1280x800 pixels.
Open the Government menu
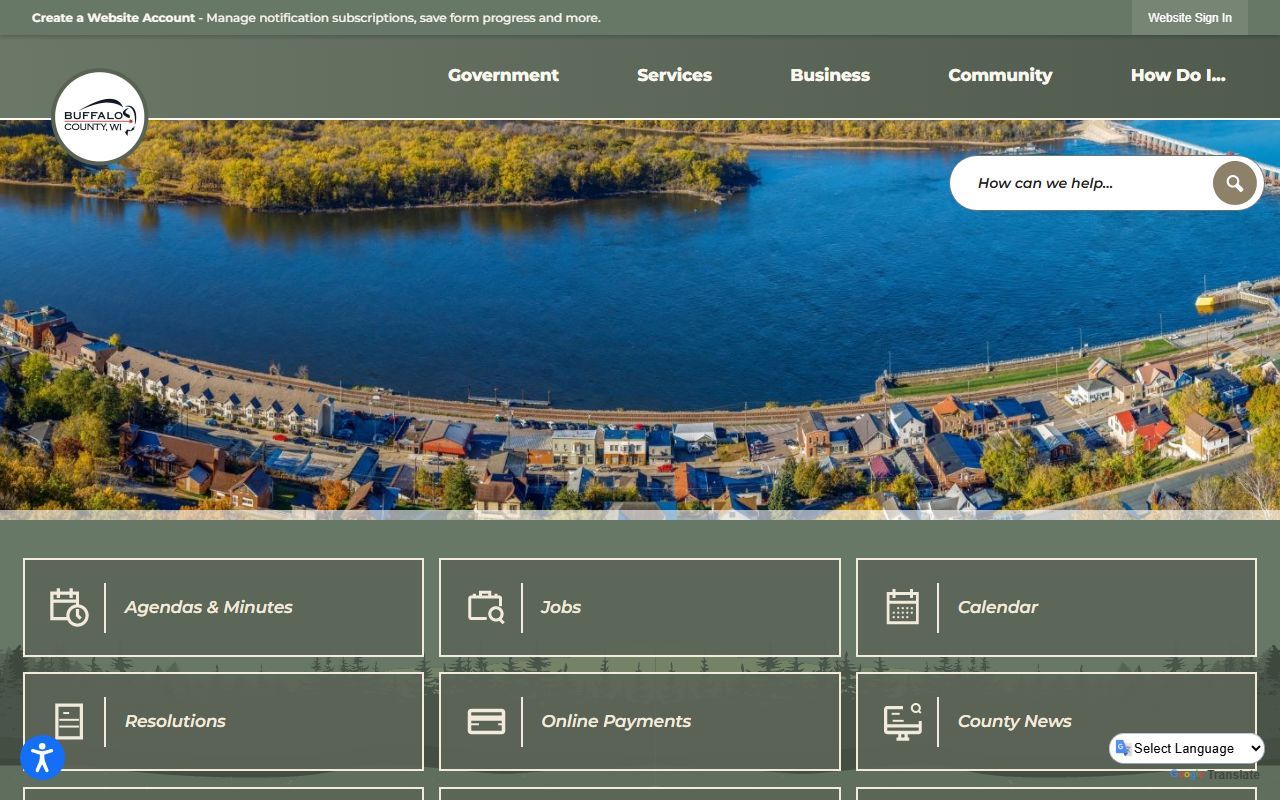[503, 75]
